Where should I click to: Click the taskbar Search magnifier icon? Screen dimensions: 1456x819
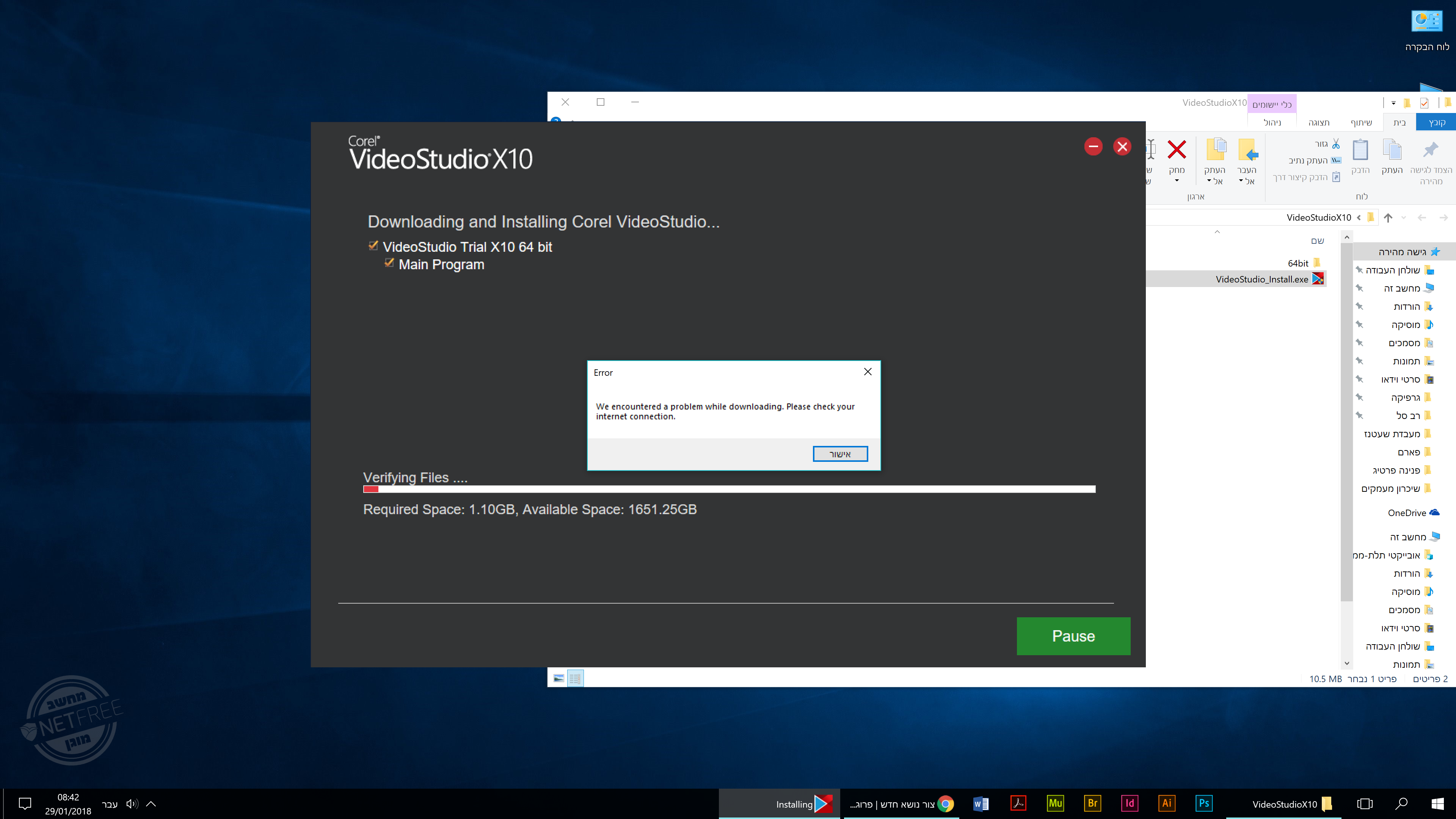click(1401, 804)
